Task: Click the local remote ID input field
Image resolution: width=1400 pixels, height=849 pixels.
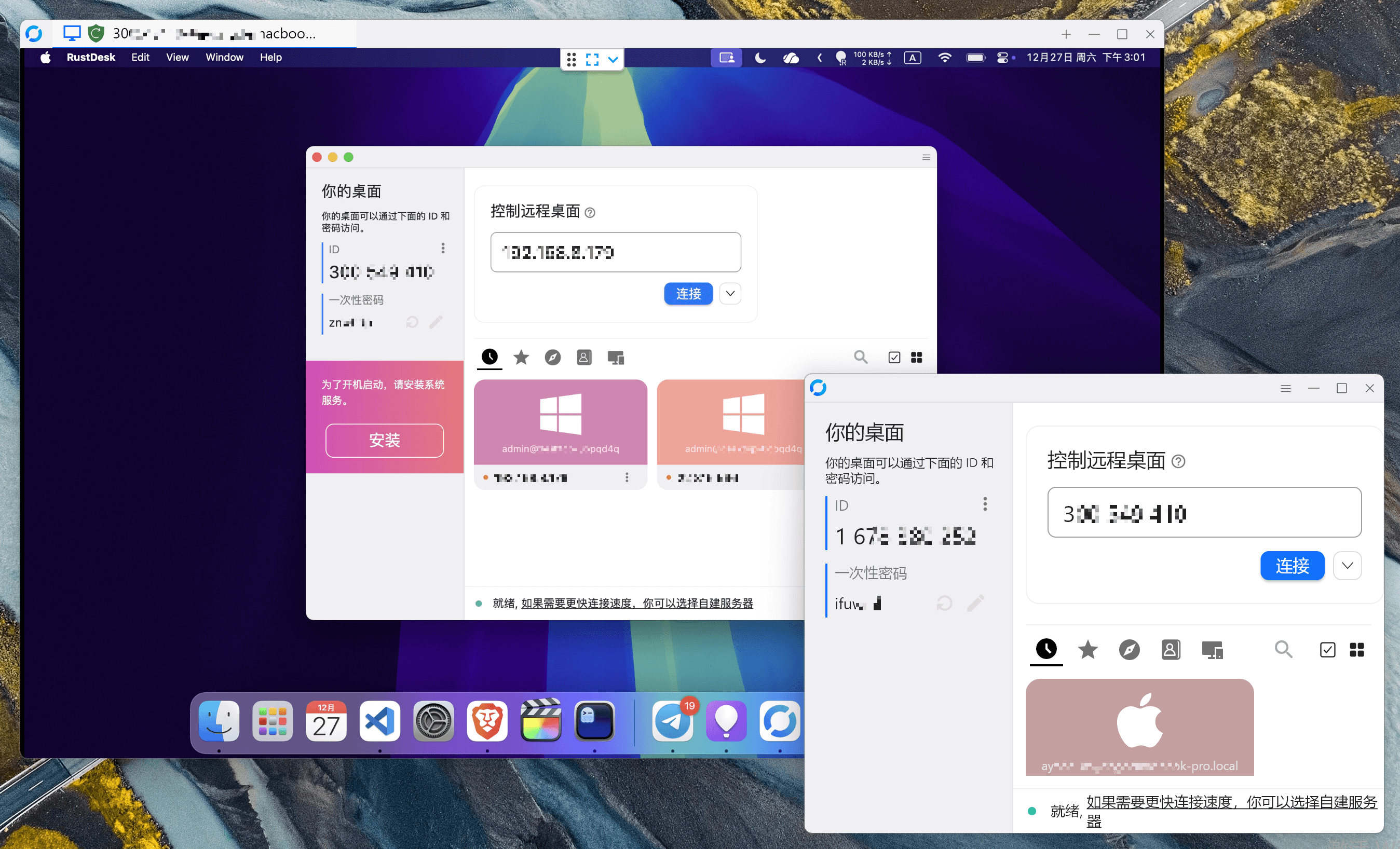Action: click(1204, 512)
